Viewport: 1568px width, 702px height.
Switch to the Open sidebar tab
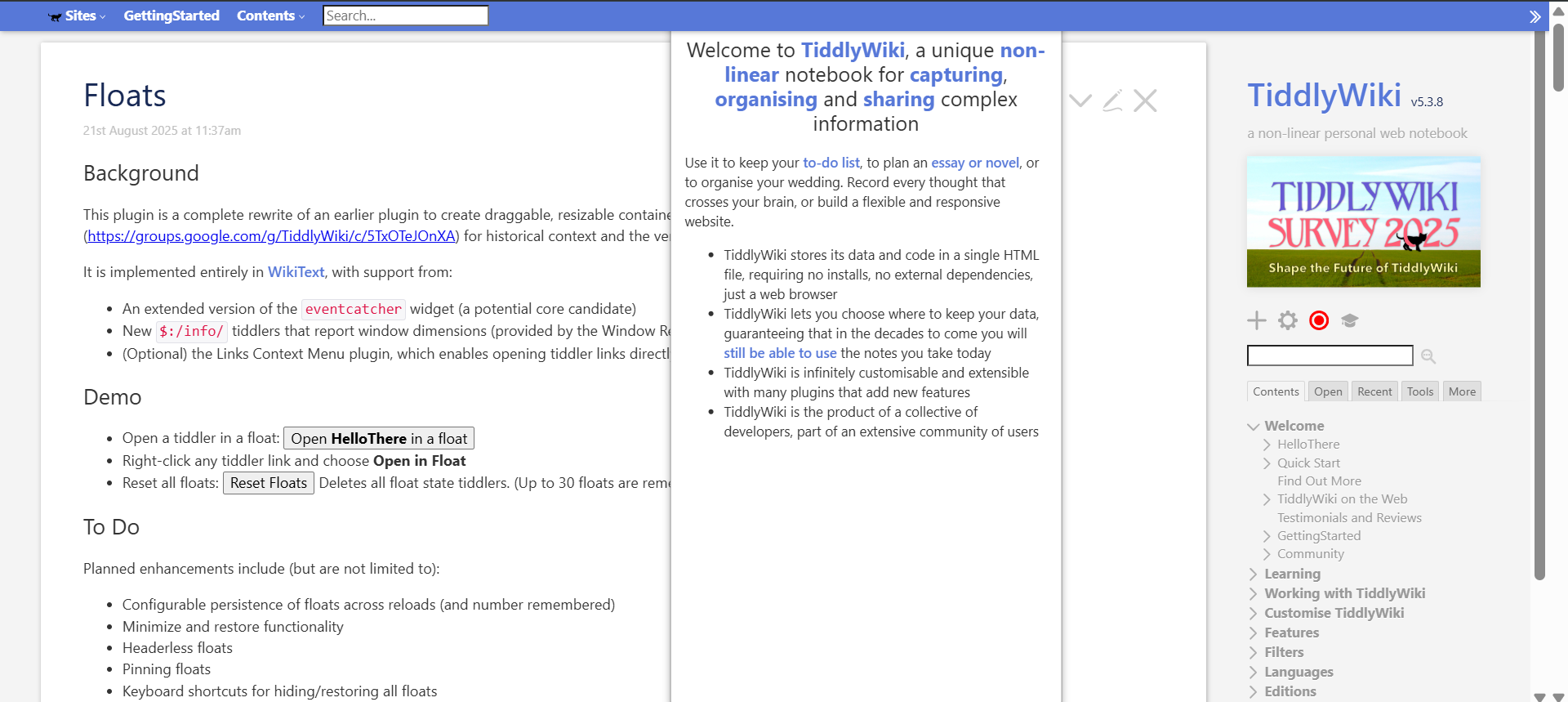(1328, 391)
